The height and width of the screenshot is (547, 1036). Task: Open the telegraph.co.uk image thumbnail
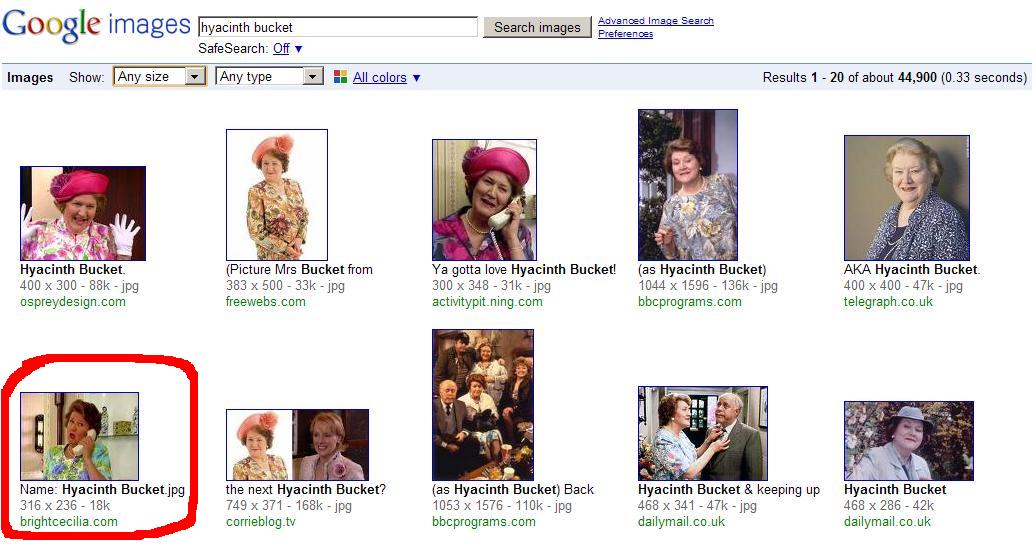(907, 198)
